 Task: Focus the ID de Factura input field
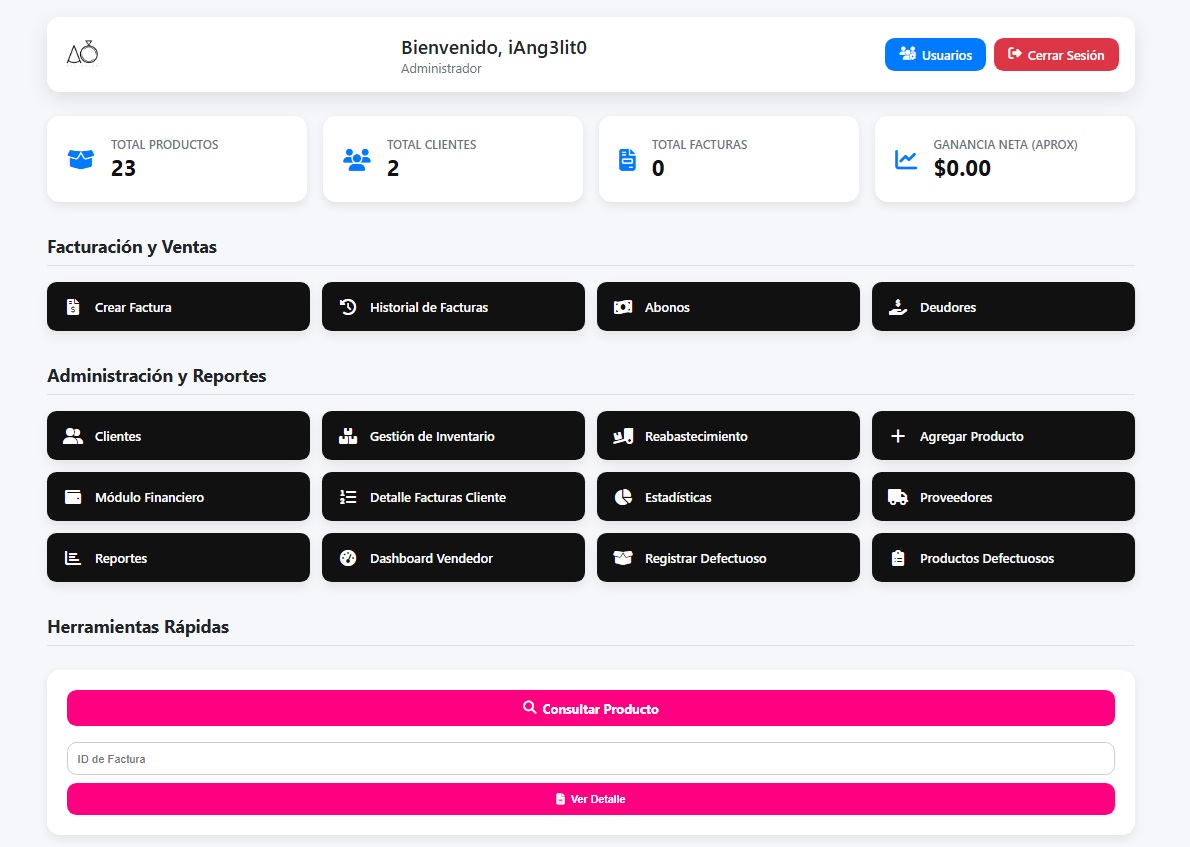tap(590, 759)
